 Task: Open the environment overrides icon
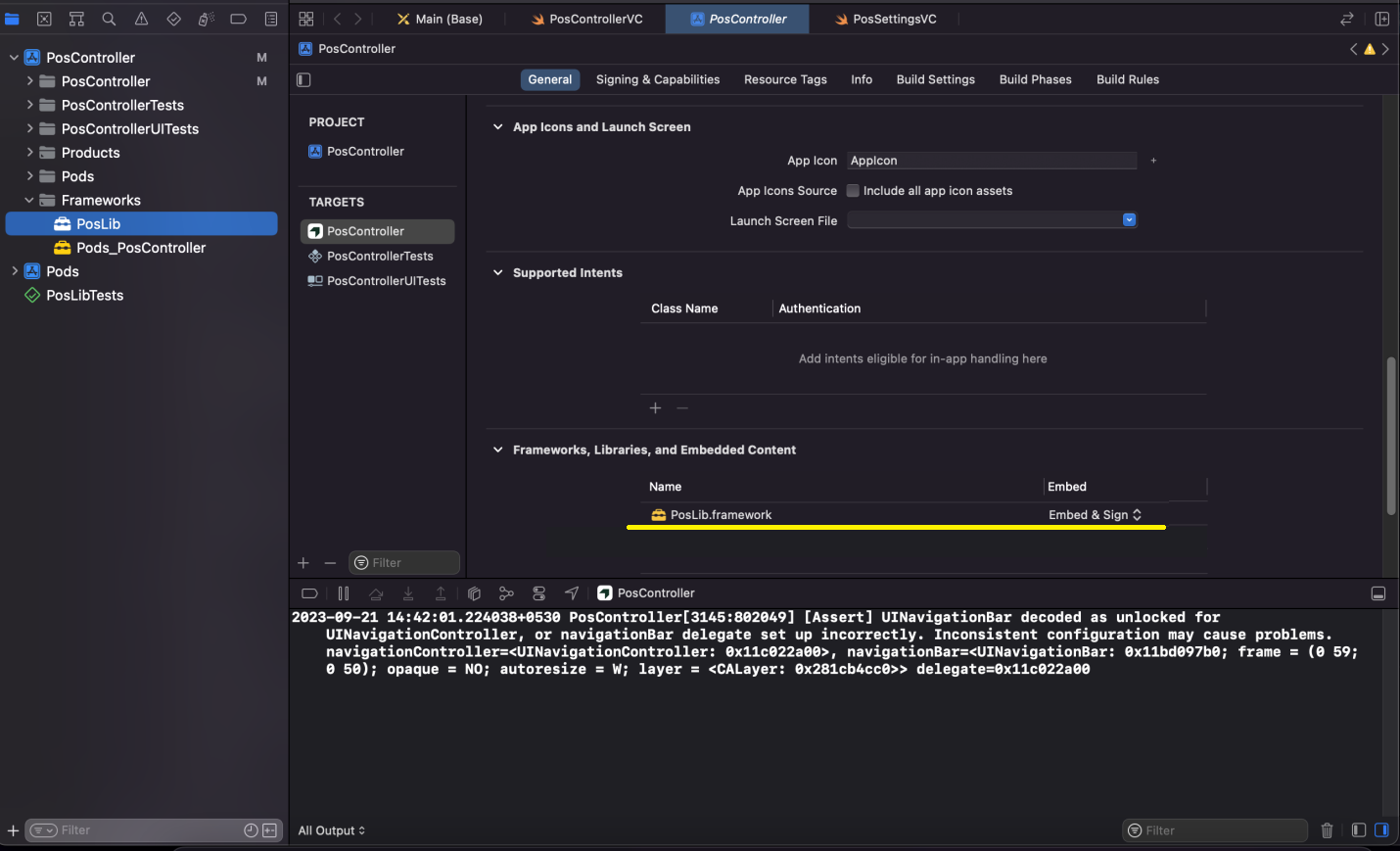pyautogui.click(x=538, y=593)
